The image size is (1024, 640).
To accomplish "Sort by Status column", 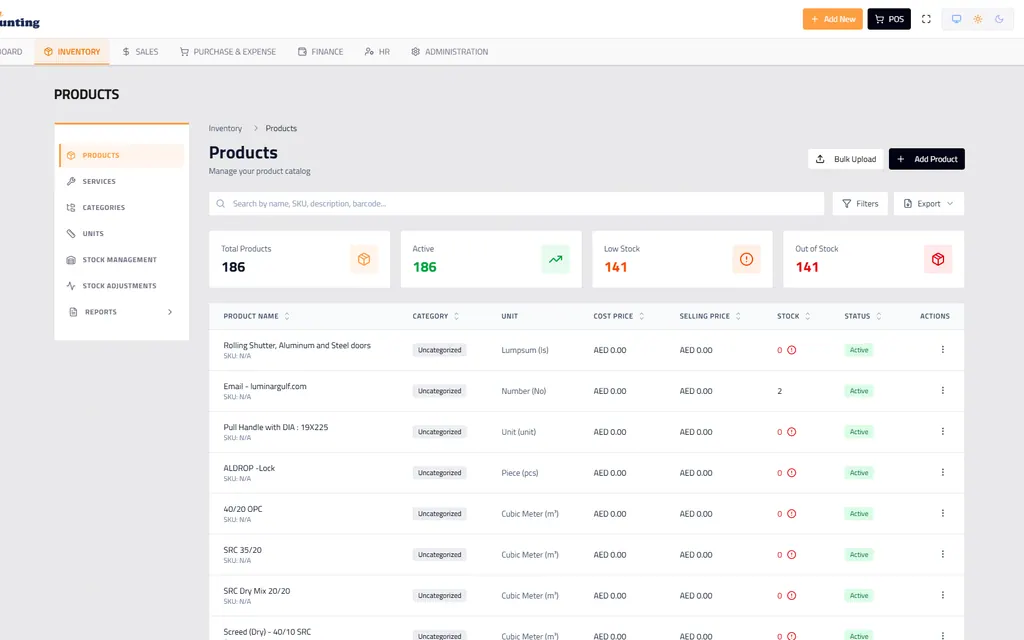I will click(863, 316).
